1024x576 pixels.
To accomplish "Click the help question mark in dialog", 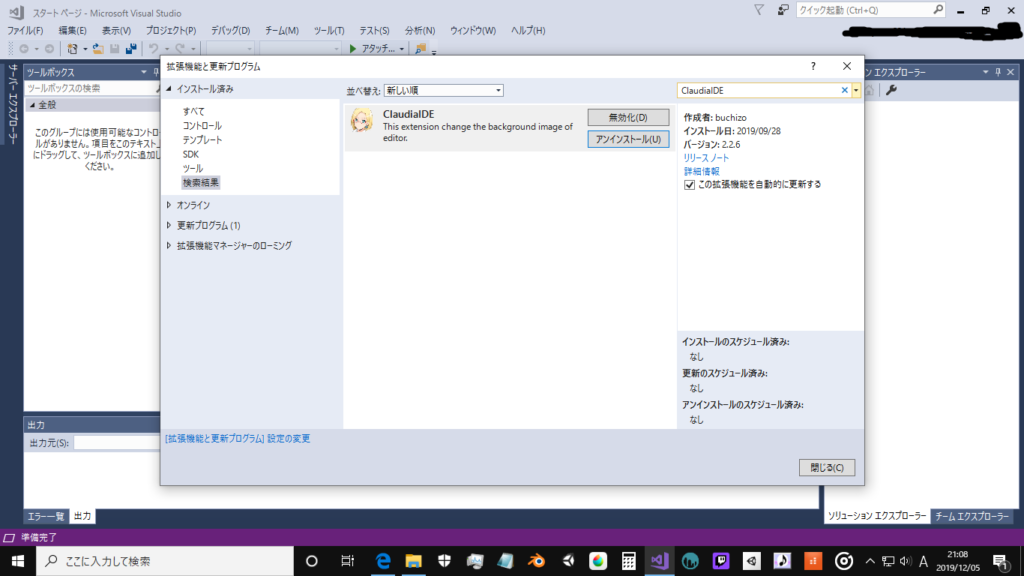I will coord(813,66).
